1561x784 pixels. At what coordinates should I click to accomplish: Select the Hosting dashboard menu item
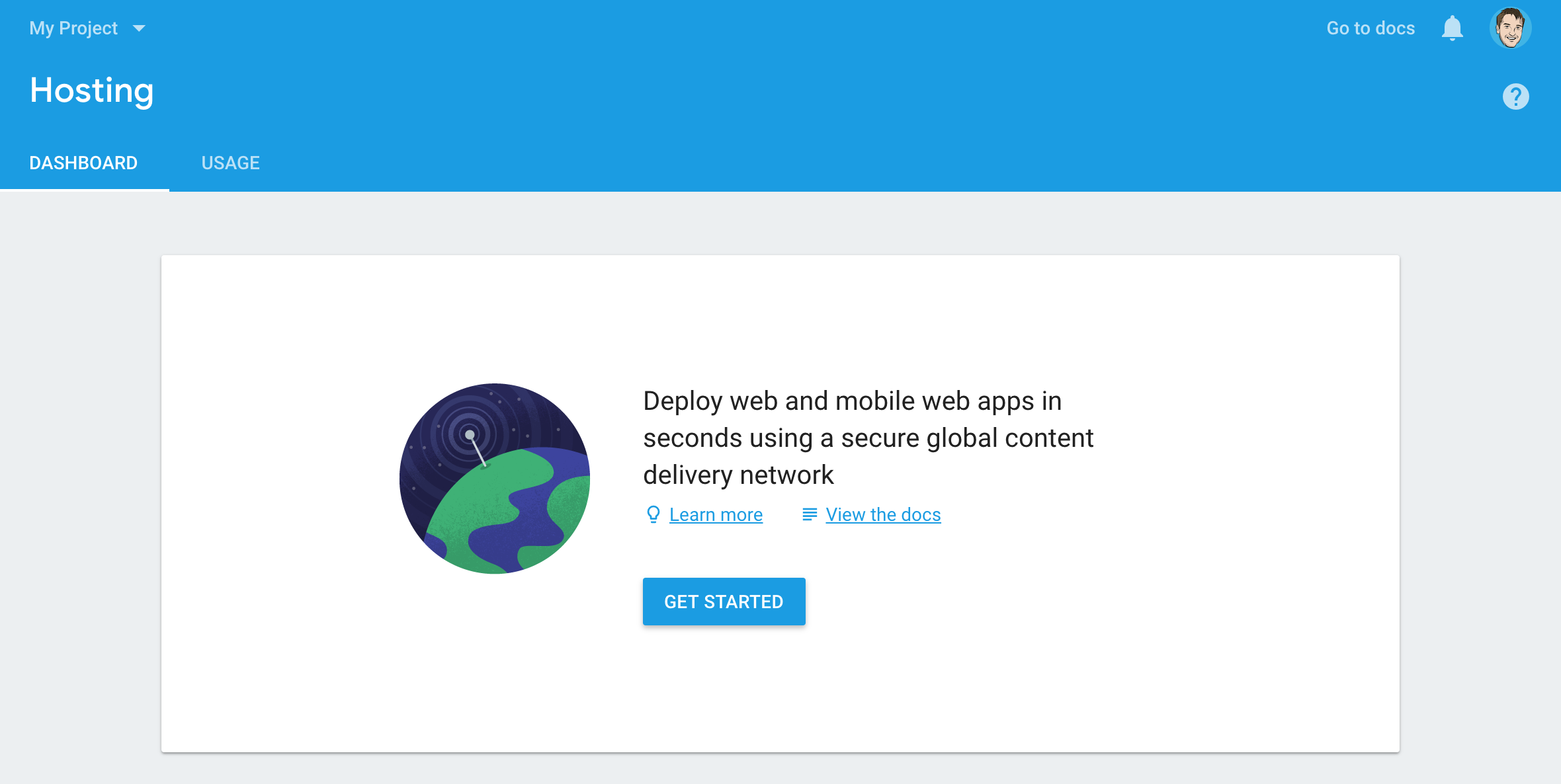pyautogui.click(x=83, y=162)
